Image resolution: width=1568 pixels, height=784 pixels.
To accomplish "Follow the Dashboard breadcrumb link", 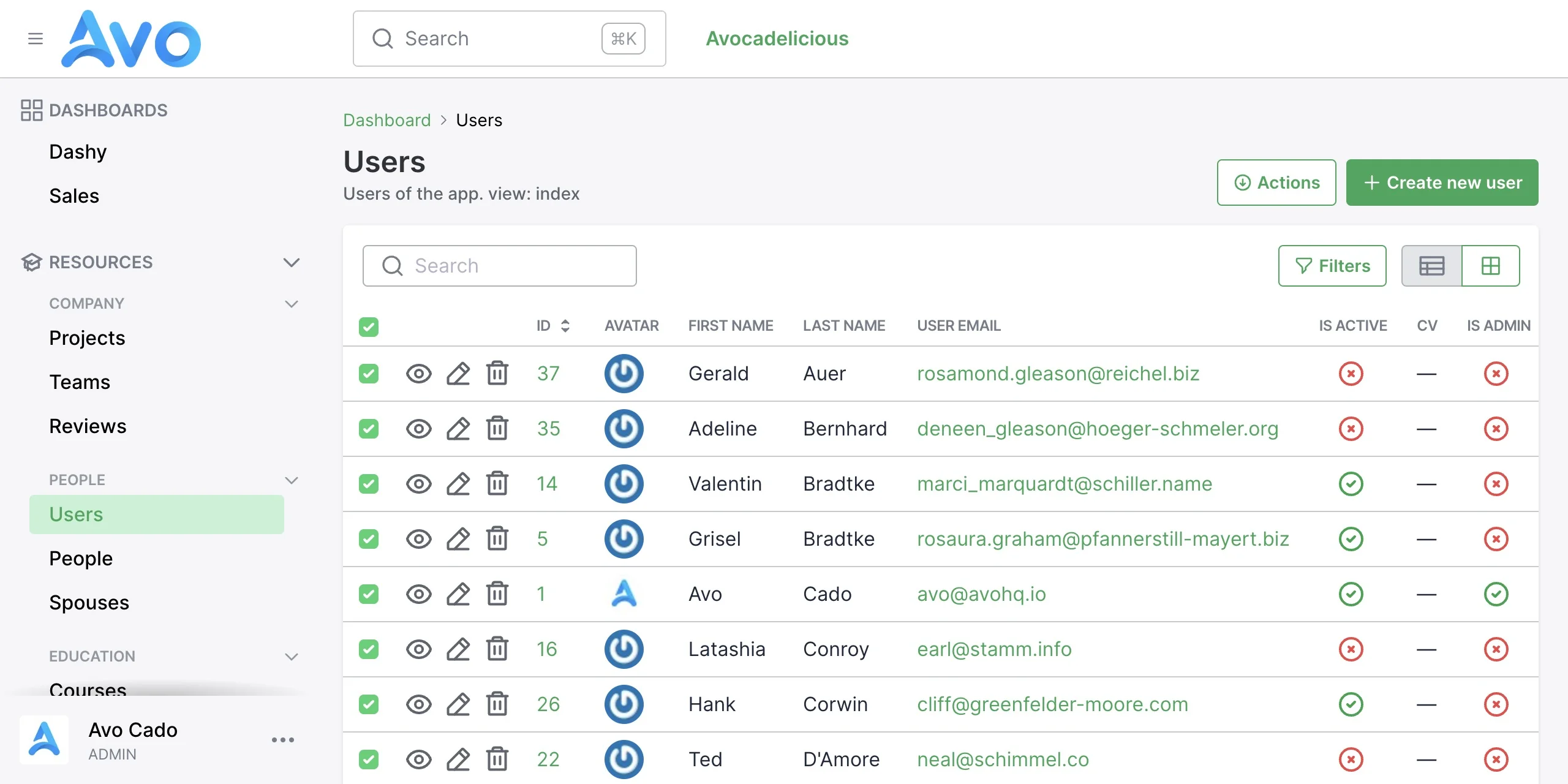I will pyautogui.click(x=387, y=120).
